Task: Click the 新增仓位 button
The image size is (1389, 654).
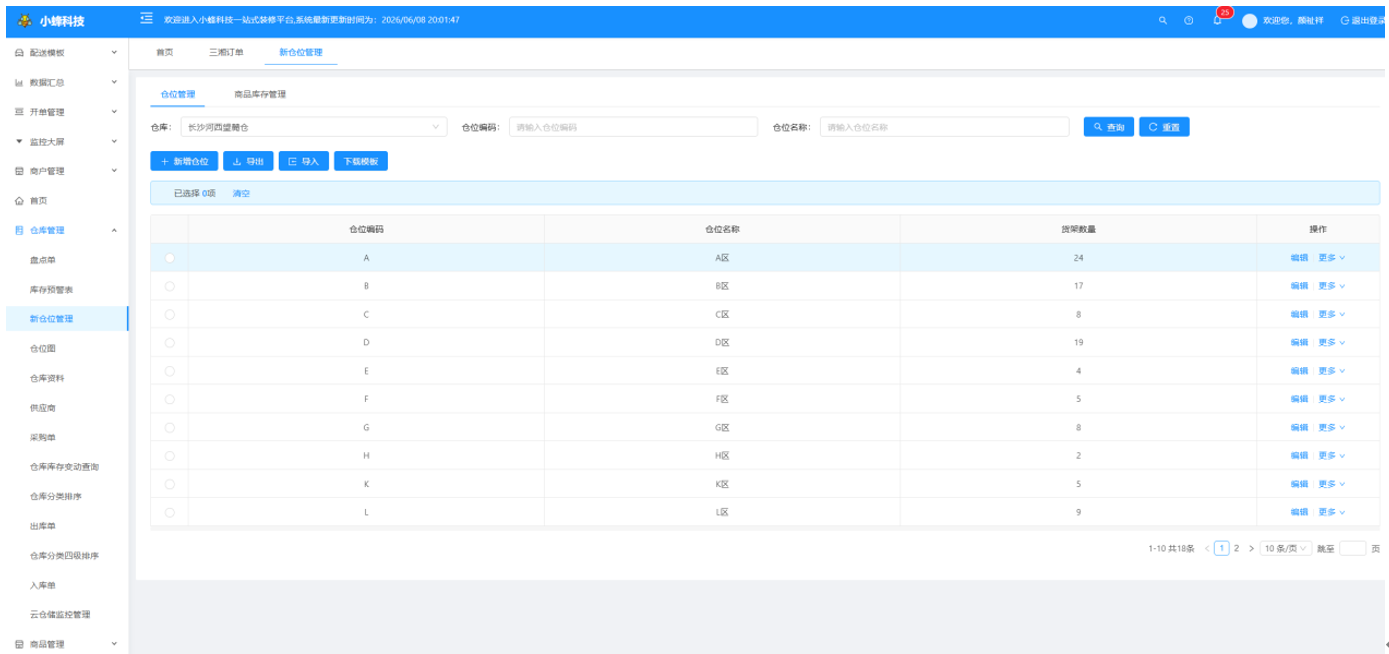Action: [184, 161]
